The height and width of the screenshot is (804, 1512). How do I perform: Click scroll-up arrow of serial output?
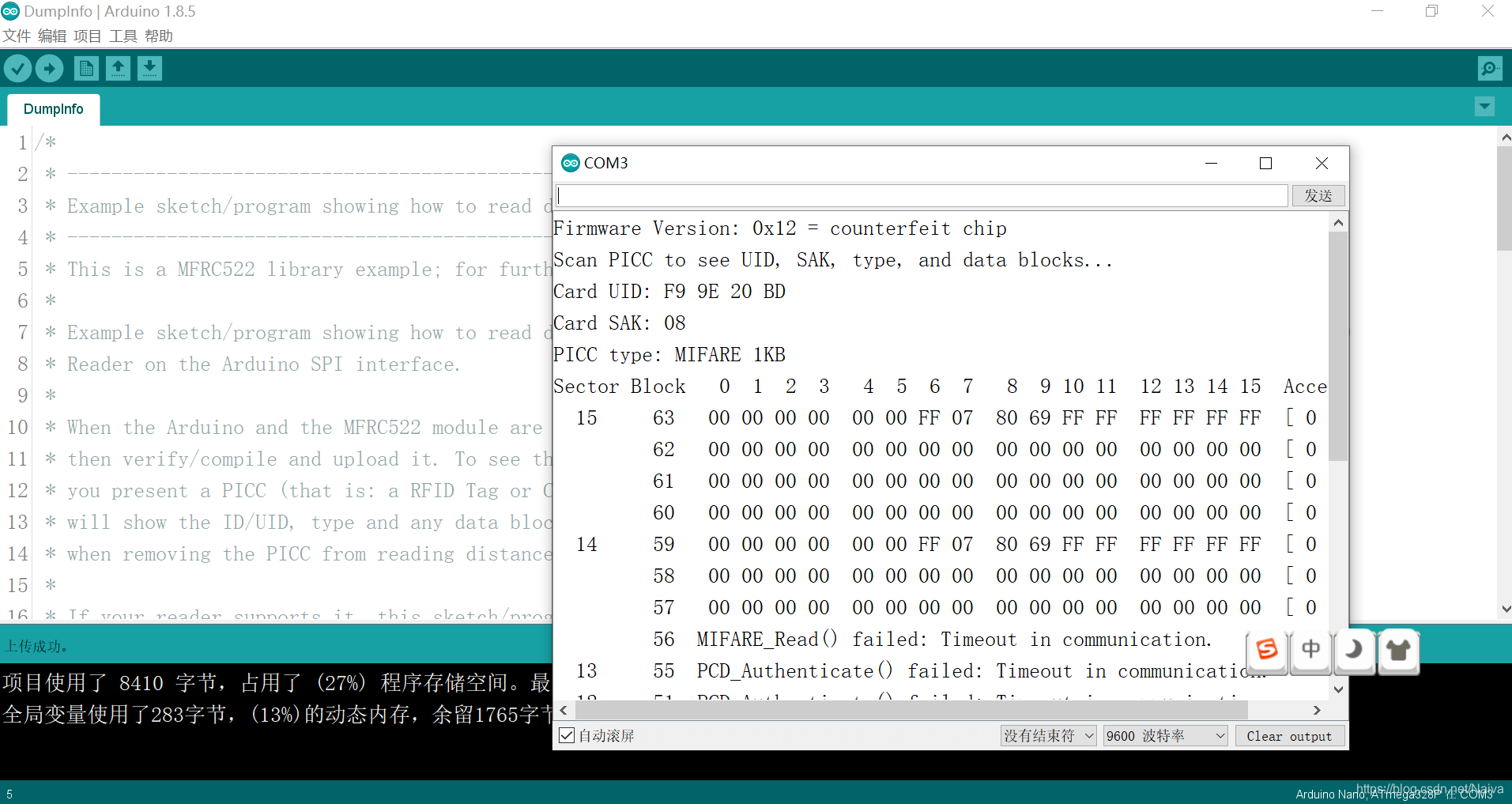1338,223
